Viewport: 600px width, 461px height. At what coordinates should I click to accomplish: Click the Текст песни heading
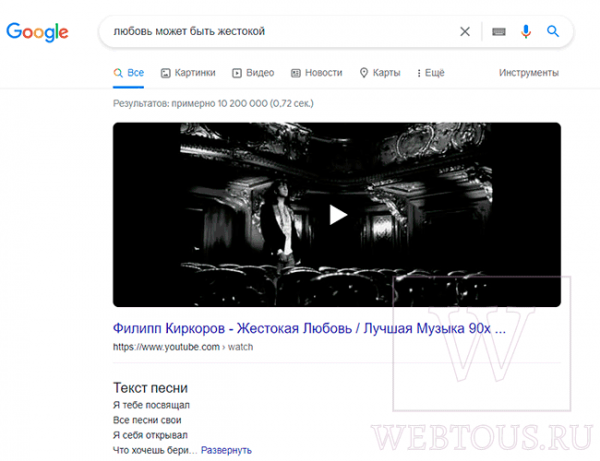150,388
